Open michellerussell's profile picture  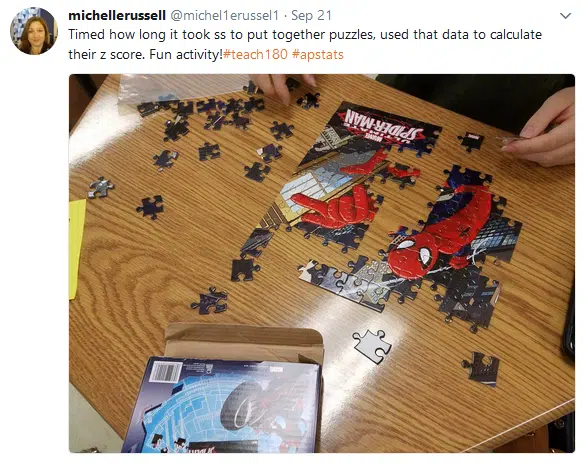[x=34, y=31]
